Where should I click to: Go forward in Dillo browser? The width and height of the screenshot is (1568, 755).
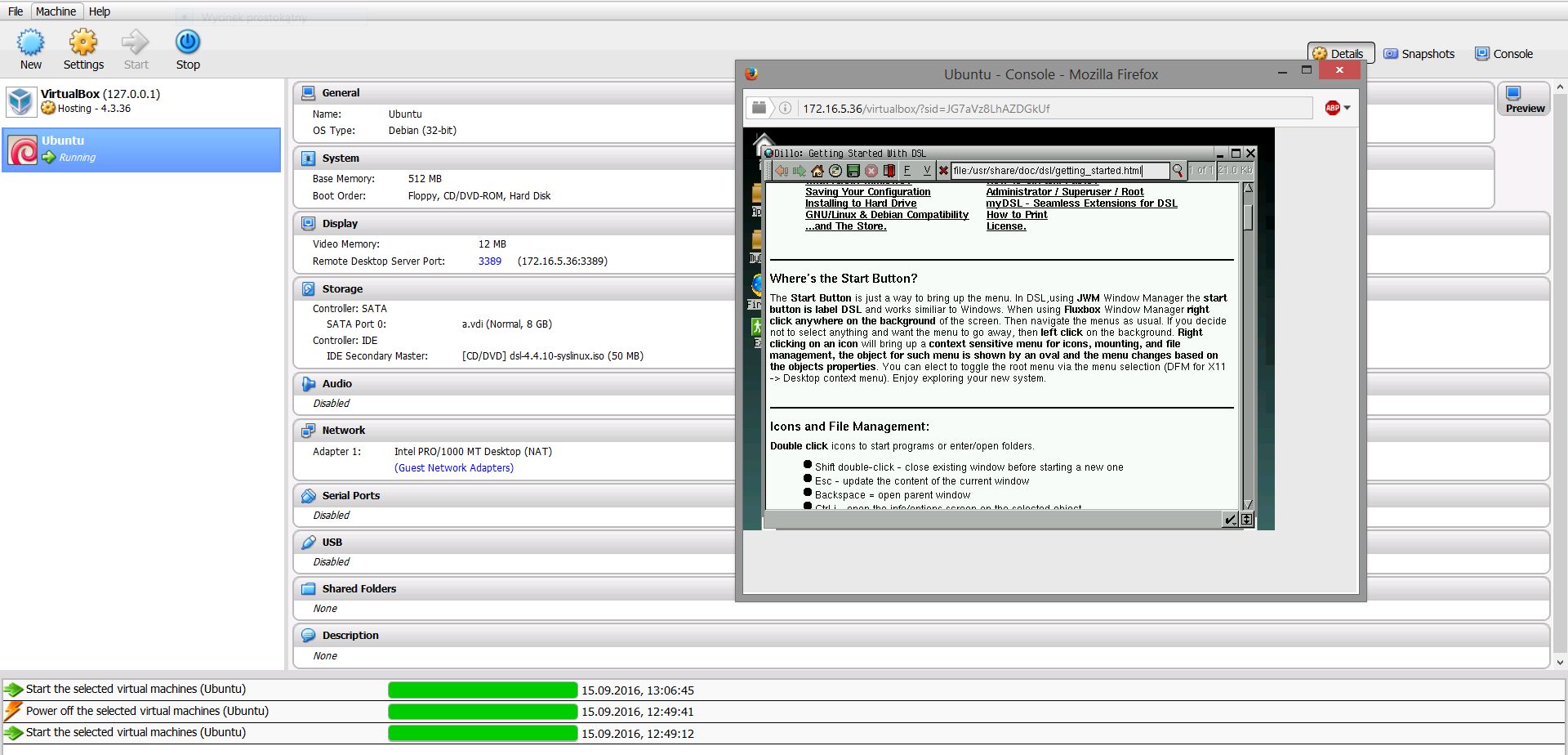click(800, 171)
